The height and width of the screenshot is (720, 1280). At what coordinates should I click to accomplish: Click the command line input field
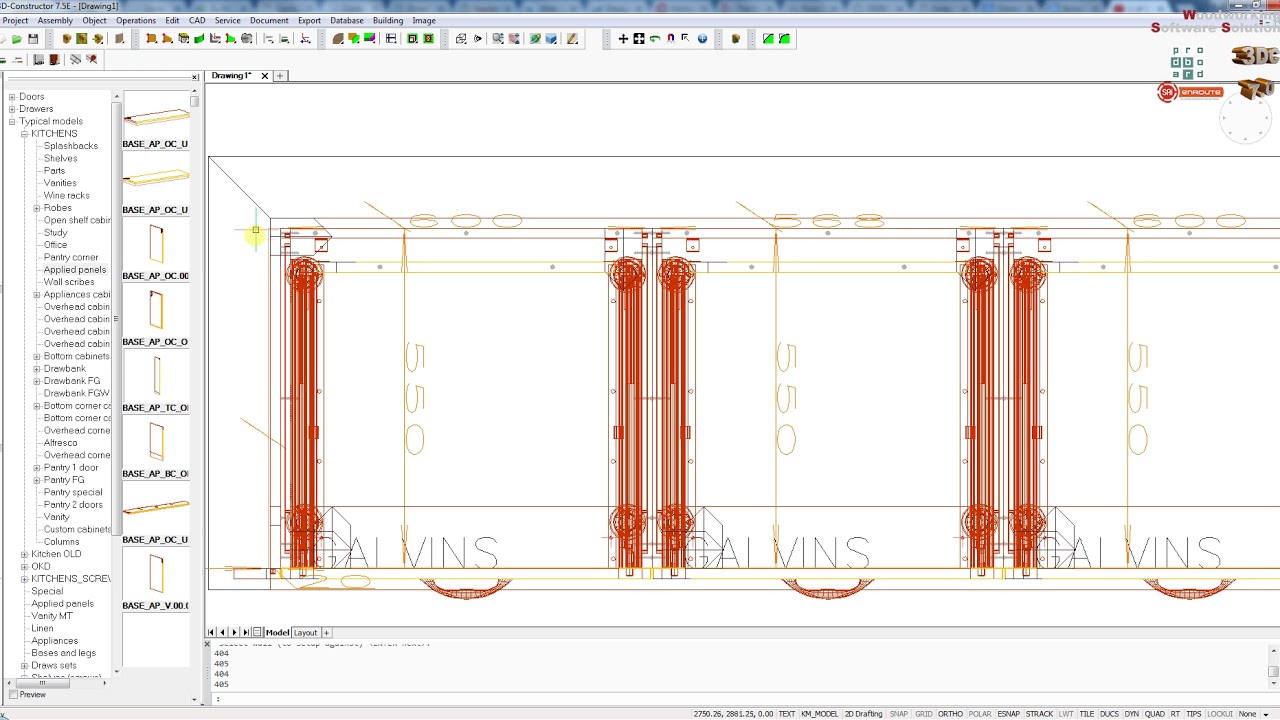(x=740, y=698)
